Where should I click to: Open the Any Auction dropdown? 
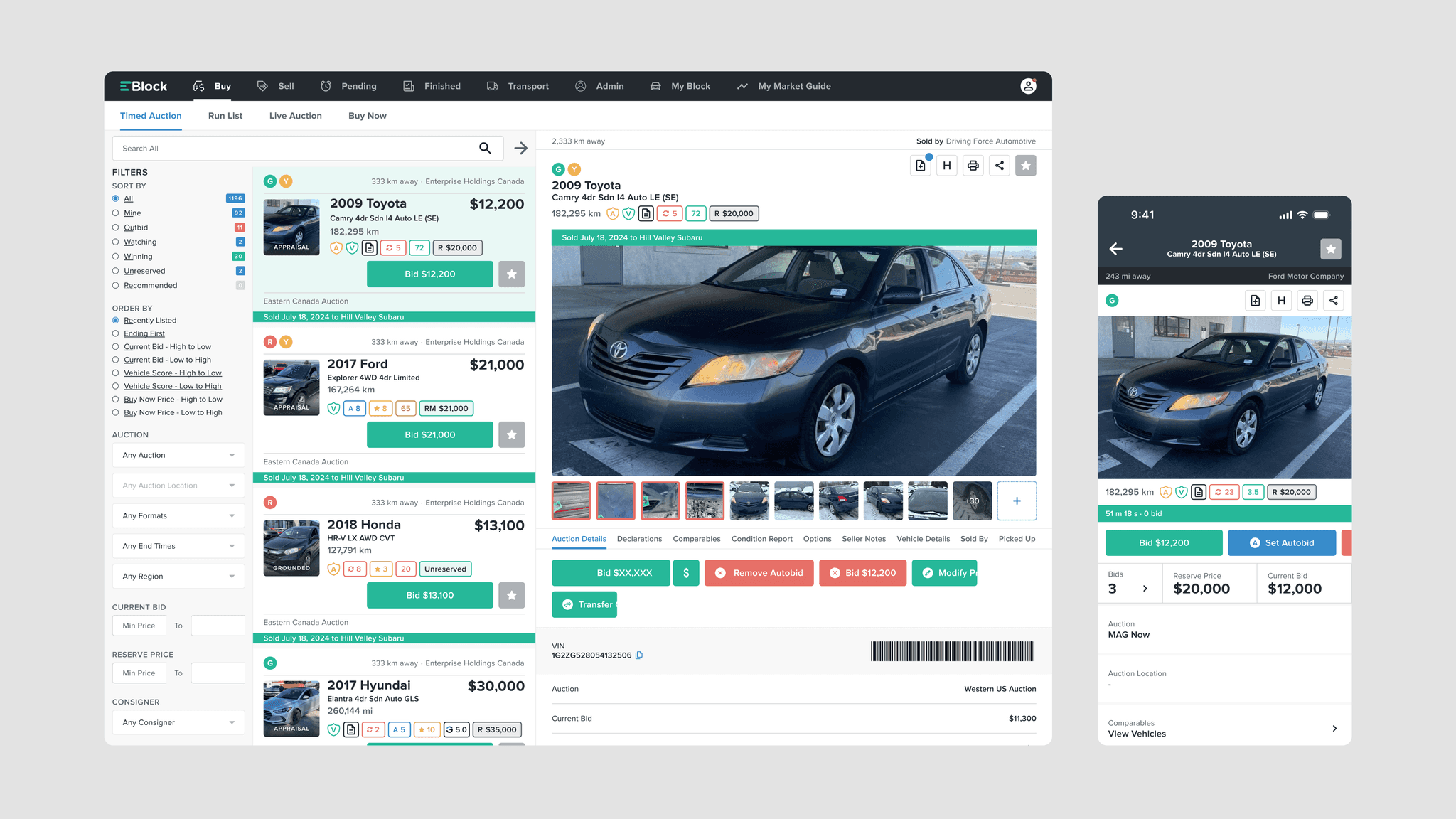(178, 455)
